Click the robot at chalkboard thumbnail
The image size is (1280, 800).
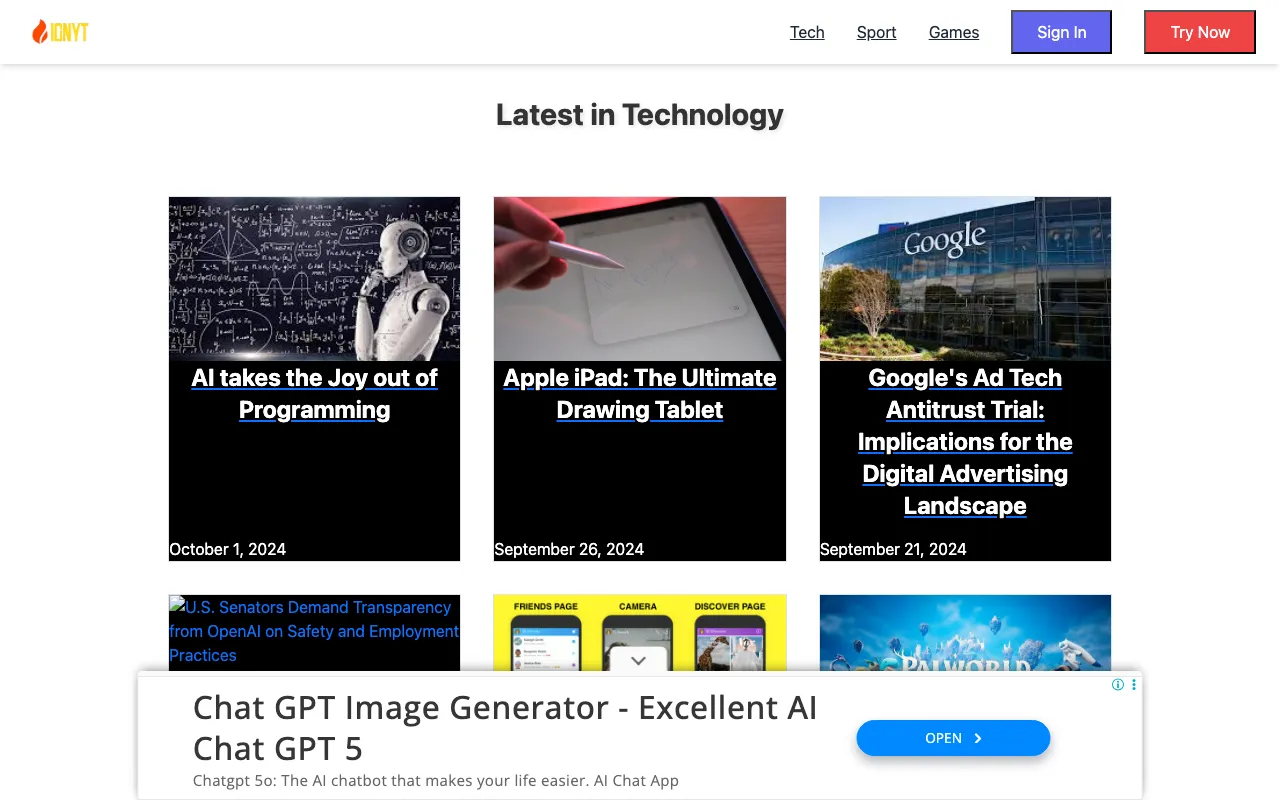pyautogui.click(x=314, y=279)
